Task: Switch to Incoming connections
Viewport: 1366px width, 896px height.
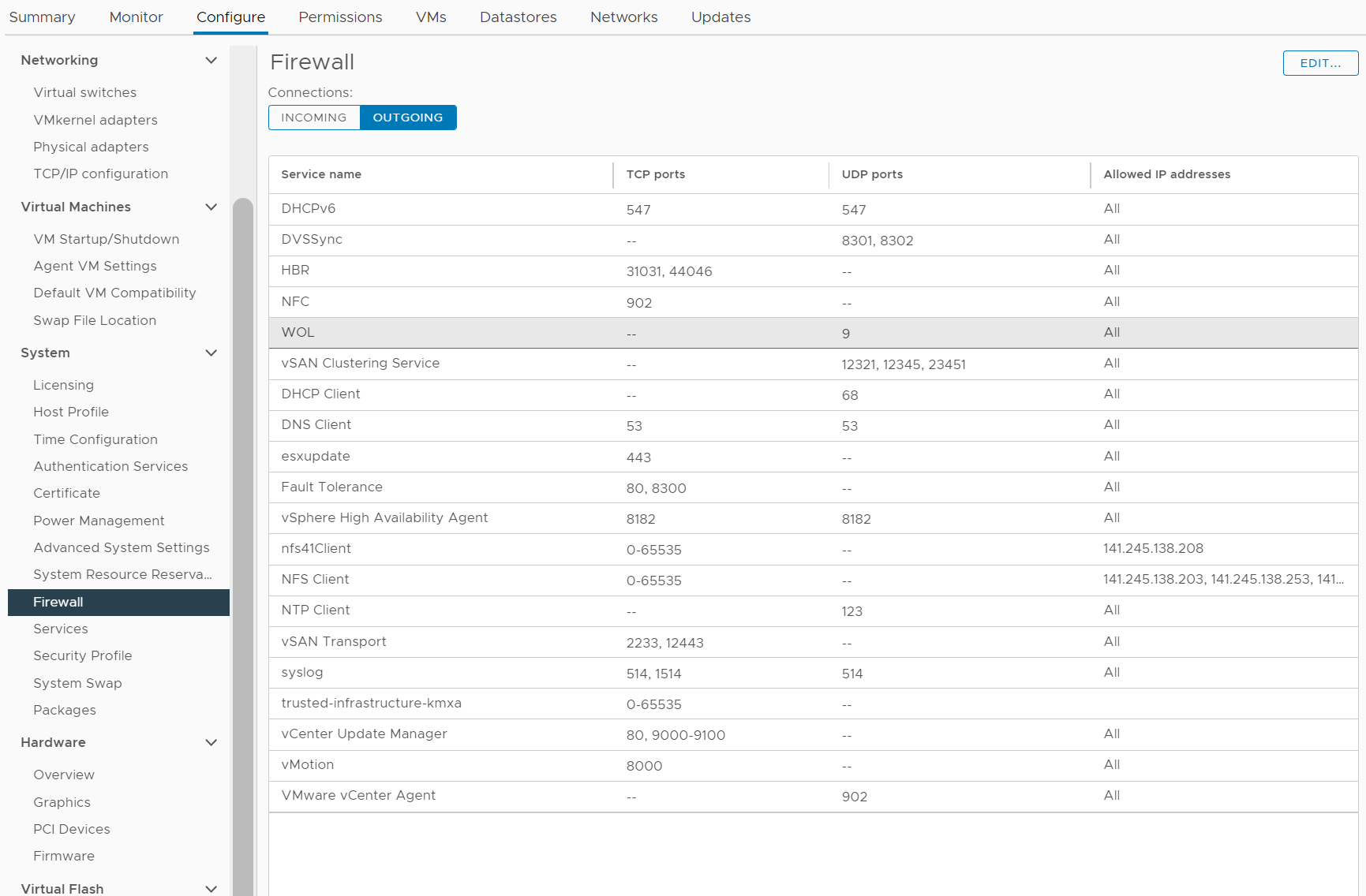Action: 313,118
